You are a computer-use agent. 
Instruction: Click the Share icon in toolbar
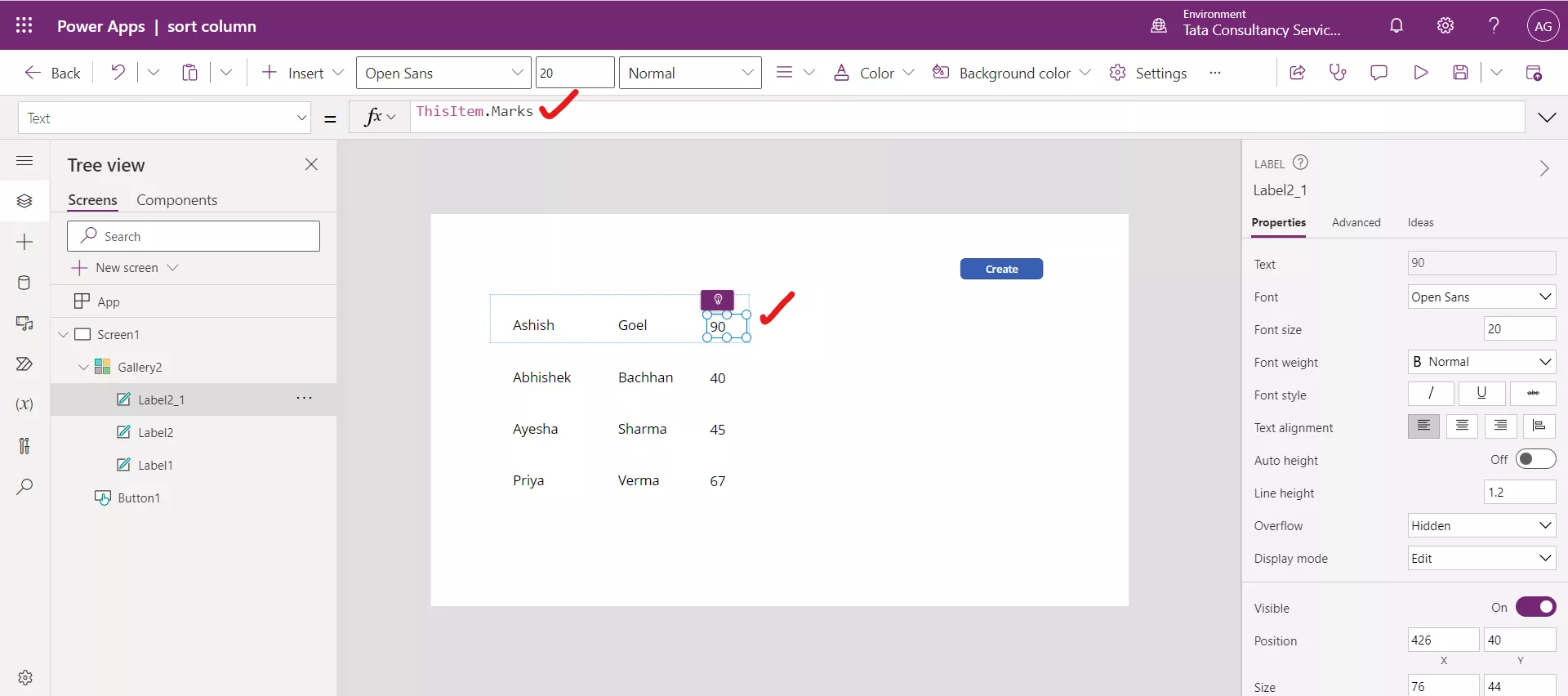pyautogui.click(x=1297, y=73)
